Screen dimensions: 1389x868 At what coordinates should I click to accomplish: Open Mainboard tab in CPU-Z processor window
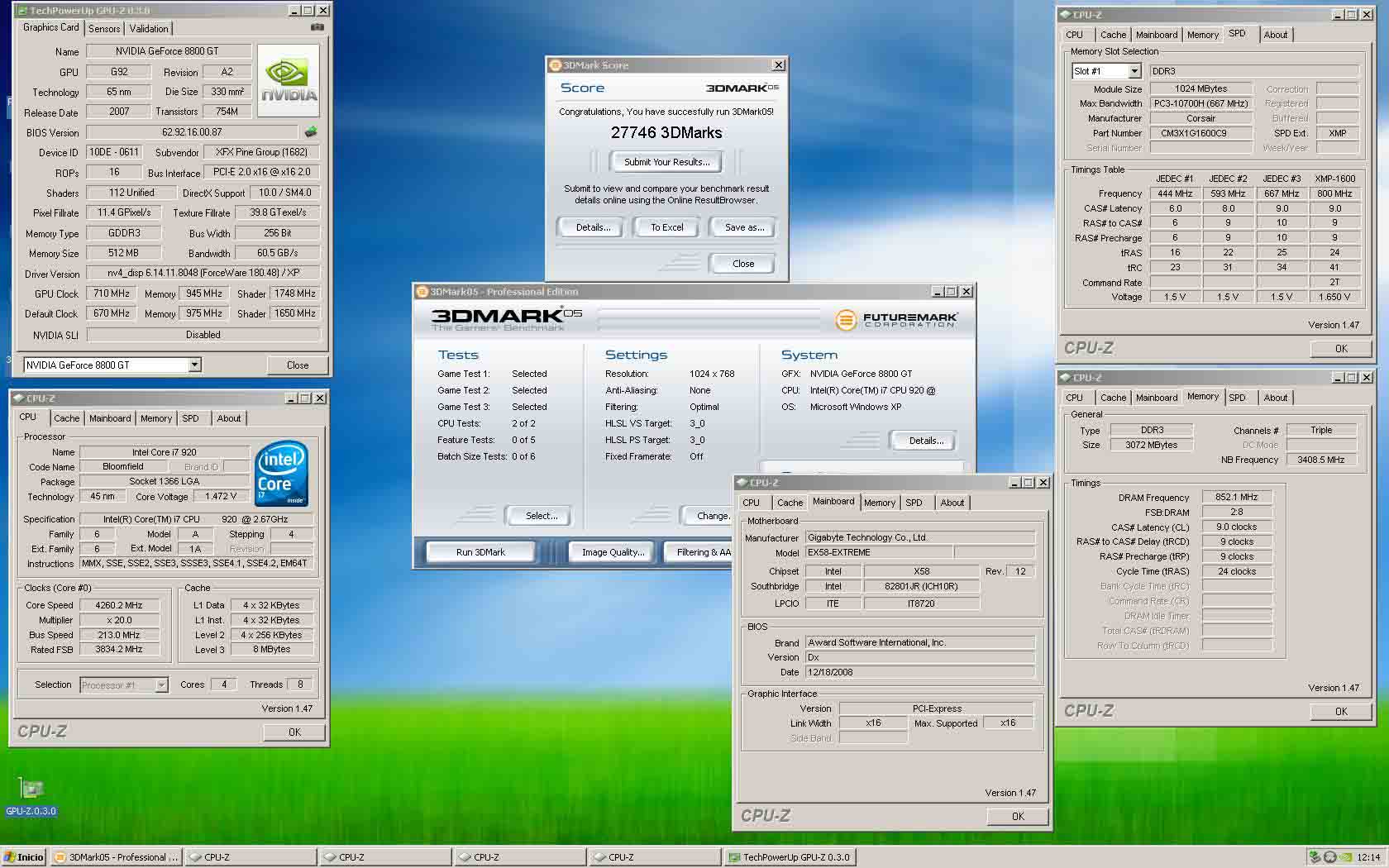point(110,418)
